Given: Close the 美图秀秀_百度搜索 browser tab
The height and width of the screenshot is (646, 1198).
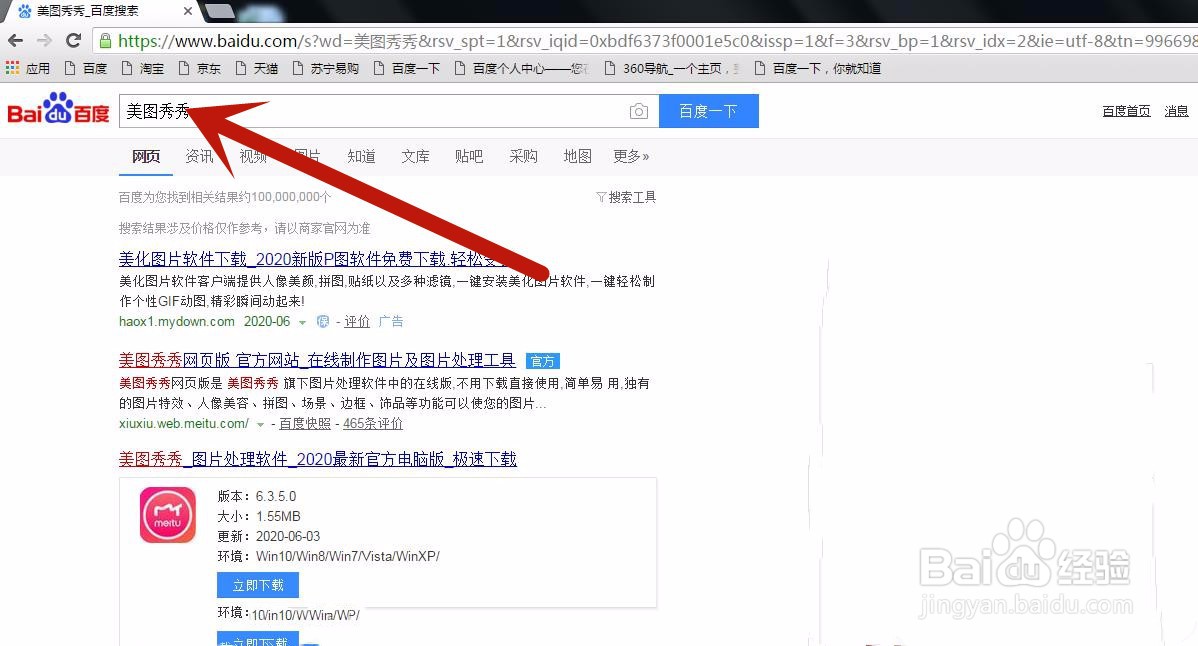Looking at the screenshot, I should 187,11.
